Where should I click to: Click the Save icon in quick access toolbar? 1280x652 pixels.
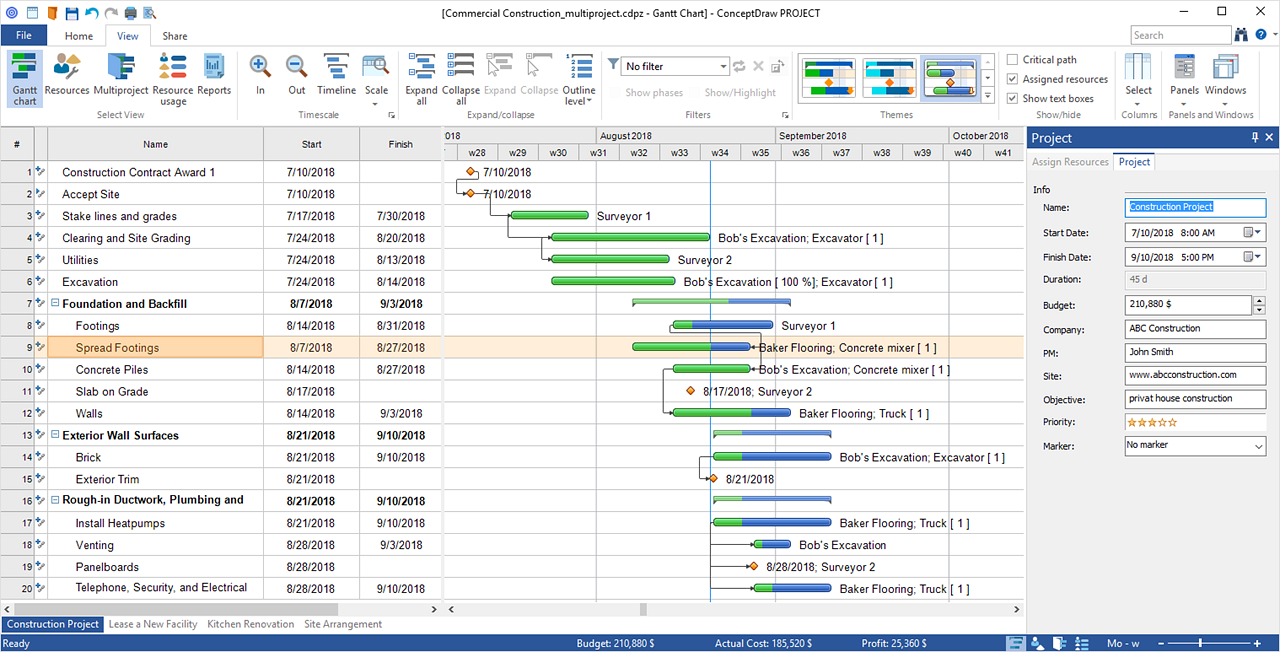(71, 13)
